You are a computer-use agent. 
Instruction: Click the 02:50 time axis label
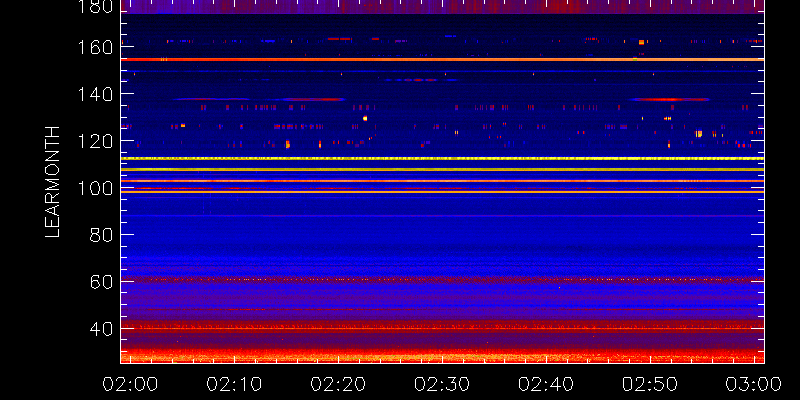tap(650, 384)
